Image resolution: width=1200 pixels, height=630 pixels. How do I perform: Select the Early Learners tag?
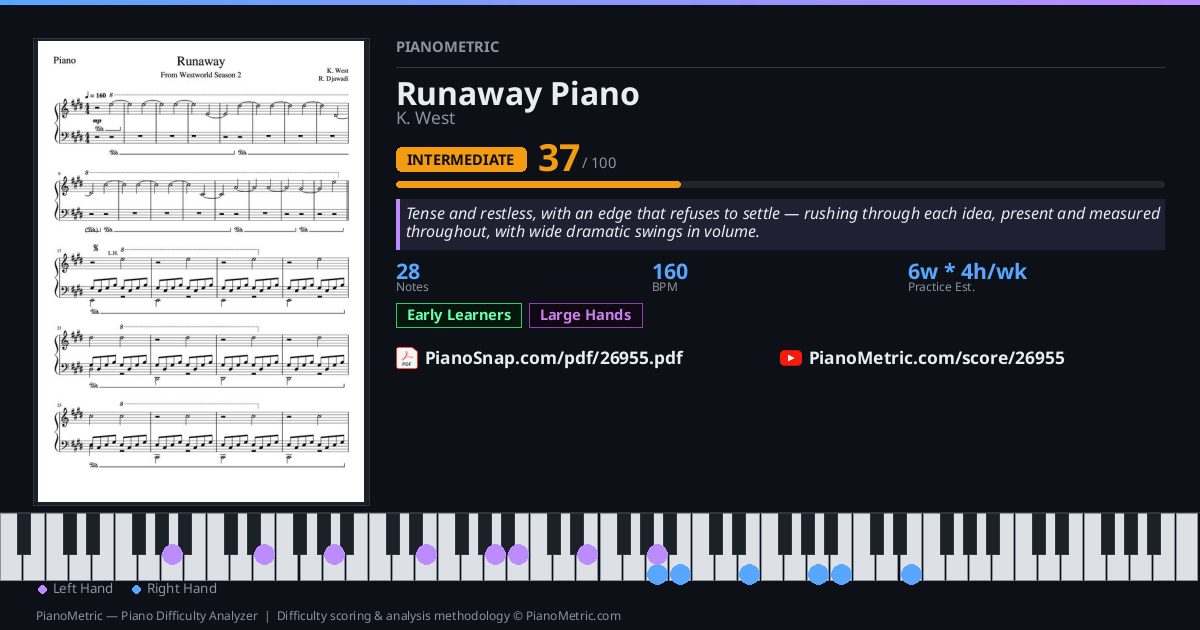click(459, 315)
